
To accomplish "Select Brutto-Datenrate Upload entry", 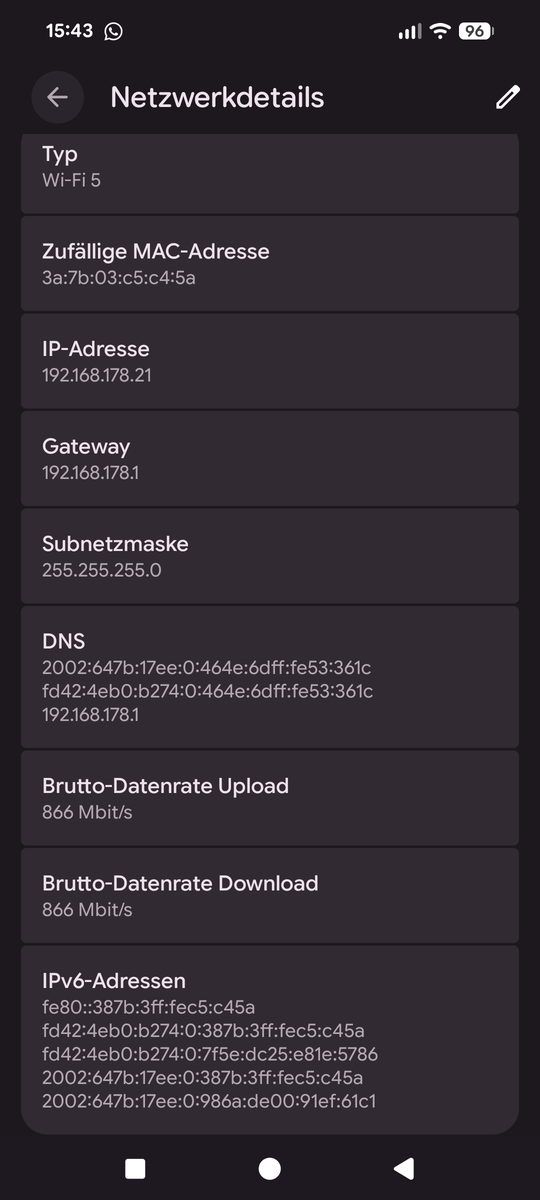I will 270,798.
